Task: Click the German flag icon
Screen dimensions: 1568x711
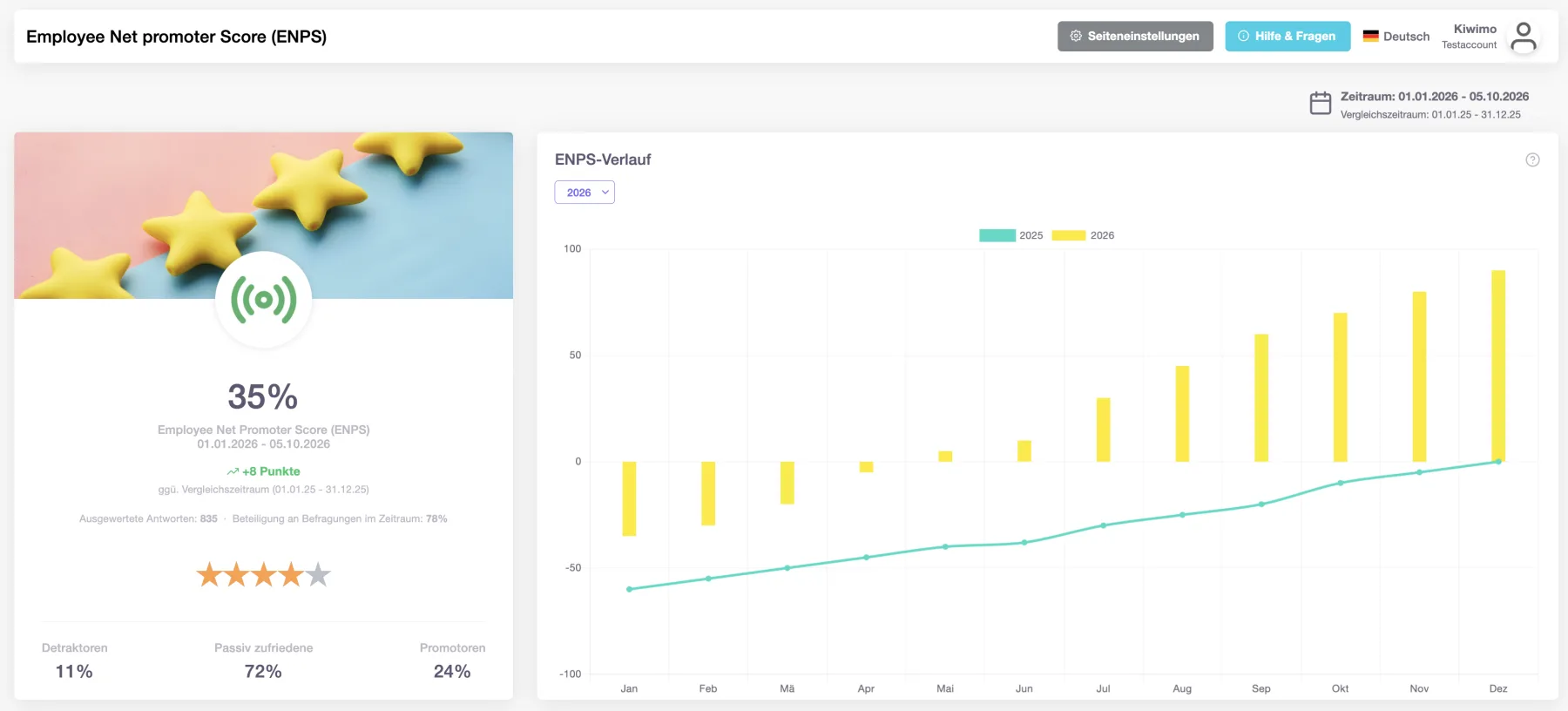Action: (1371, 37)
